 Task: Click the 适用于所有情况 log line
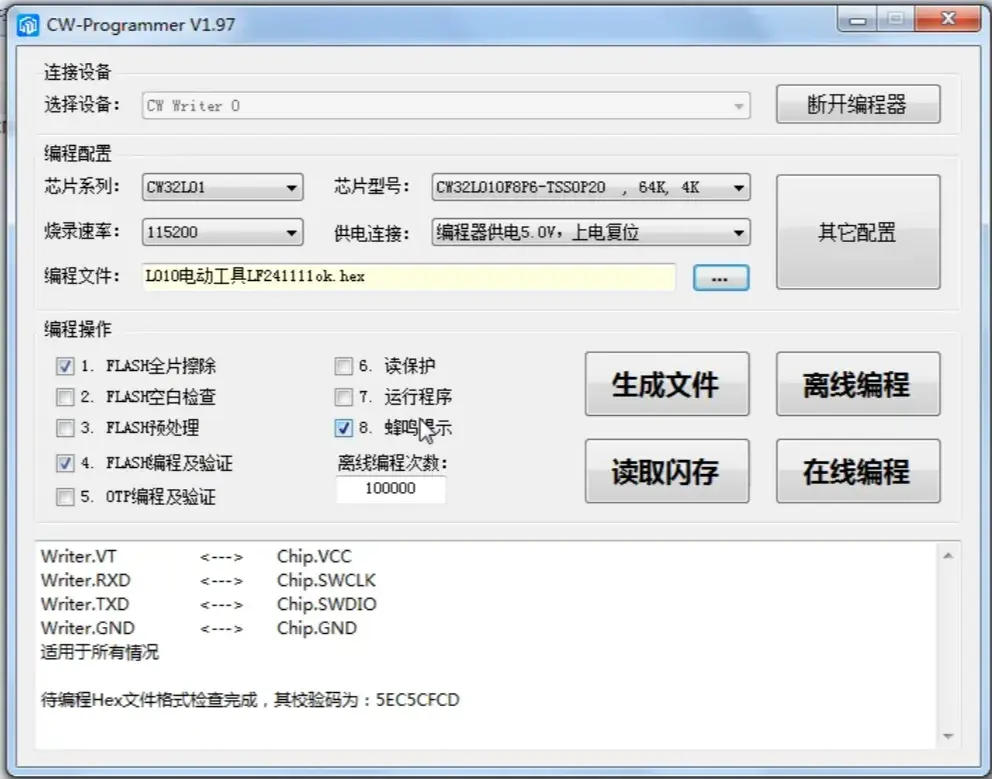pyautogui.click(x=100, y=652)
